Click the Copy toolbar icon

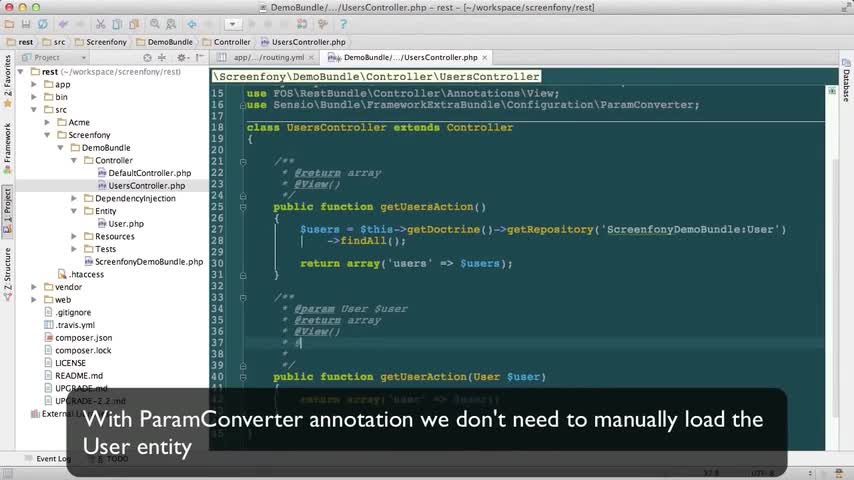pyautogui.click(x=117, y=24)
